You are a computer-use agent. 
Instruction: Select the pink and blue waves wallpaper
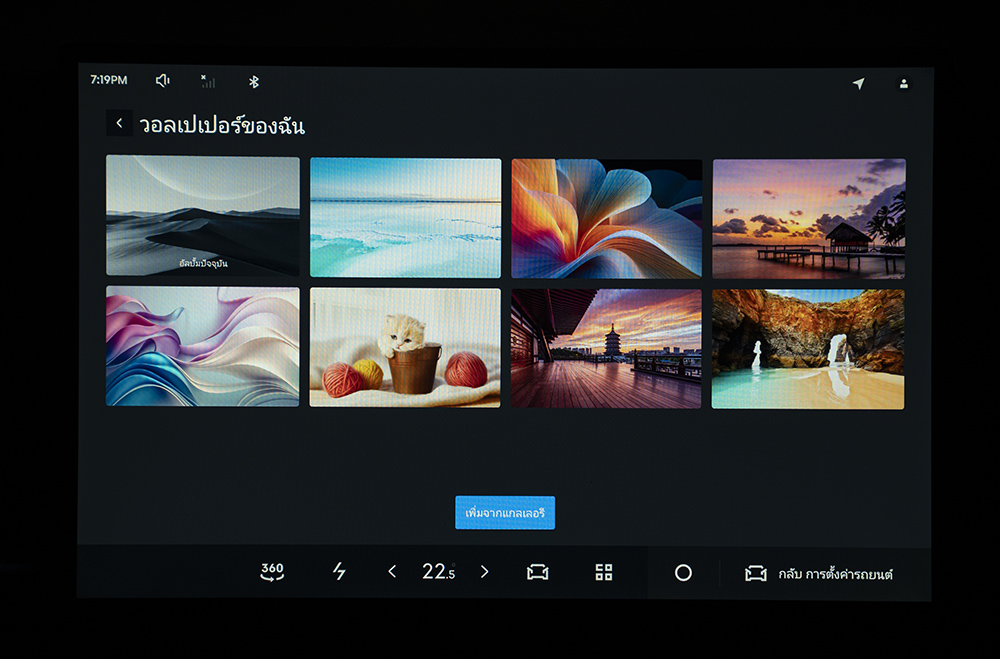point(203,346)
